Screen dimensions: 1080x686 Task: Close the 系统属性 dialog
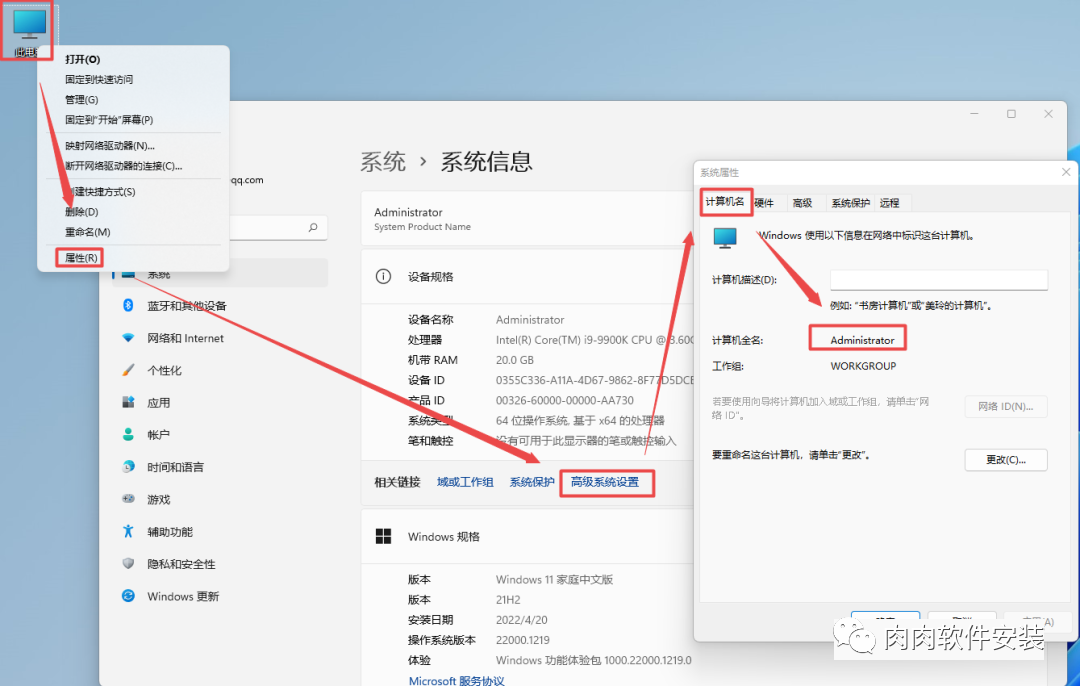point(1066,172)
